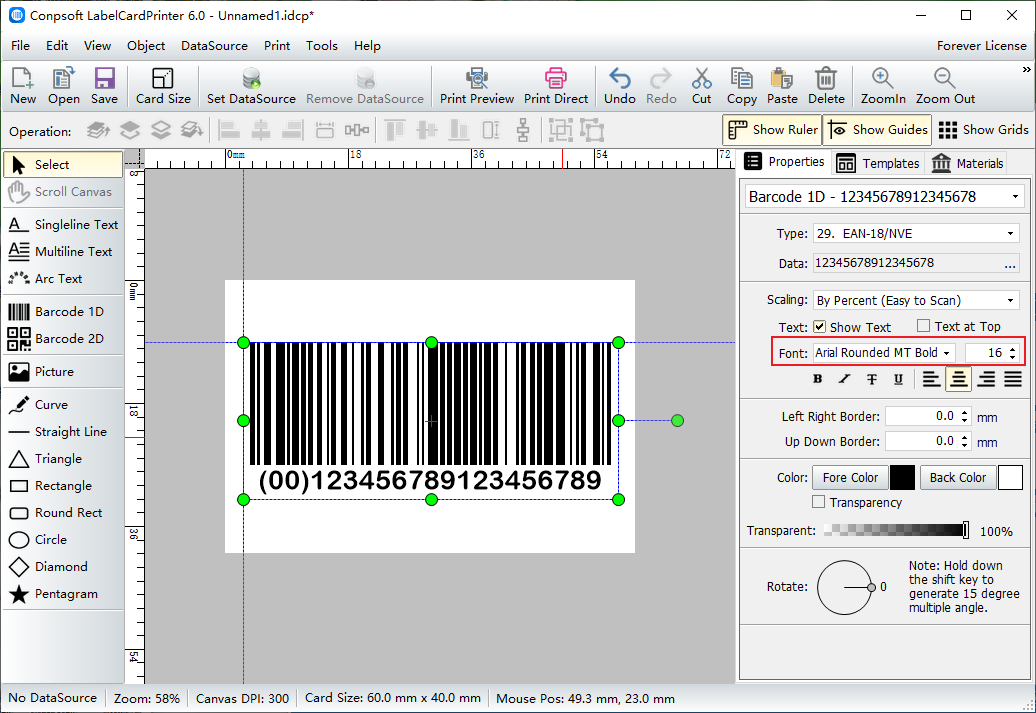Open the DataSource menu
This screenshot has width=1036, height=713.
[x=214, y=46]
